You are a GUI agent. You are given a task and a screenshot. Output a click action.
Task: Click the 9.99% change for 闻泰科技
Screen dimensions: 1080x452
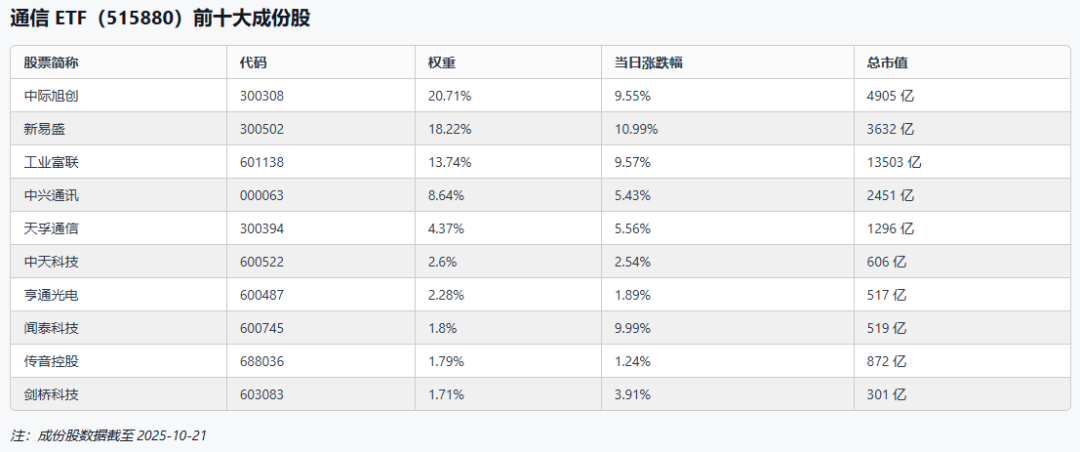coord(632,328)
